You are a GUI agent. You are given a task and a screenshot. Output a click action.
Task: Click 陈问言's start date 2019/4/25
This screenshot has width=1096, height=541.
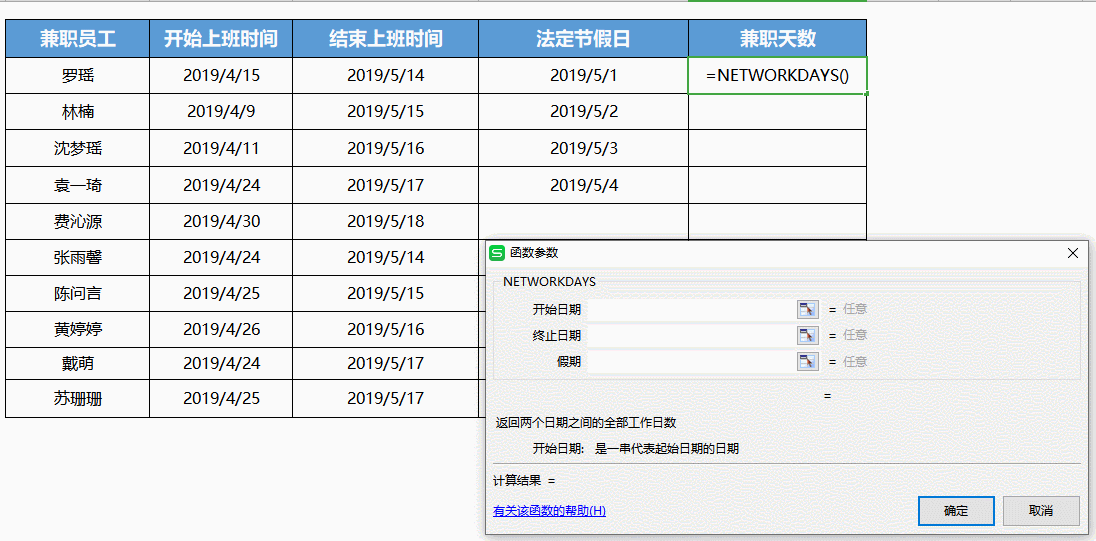221,294
